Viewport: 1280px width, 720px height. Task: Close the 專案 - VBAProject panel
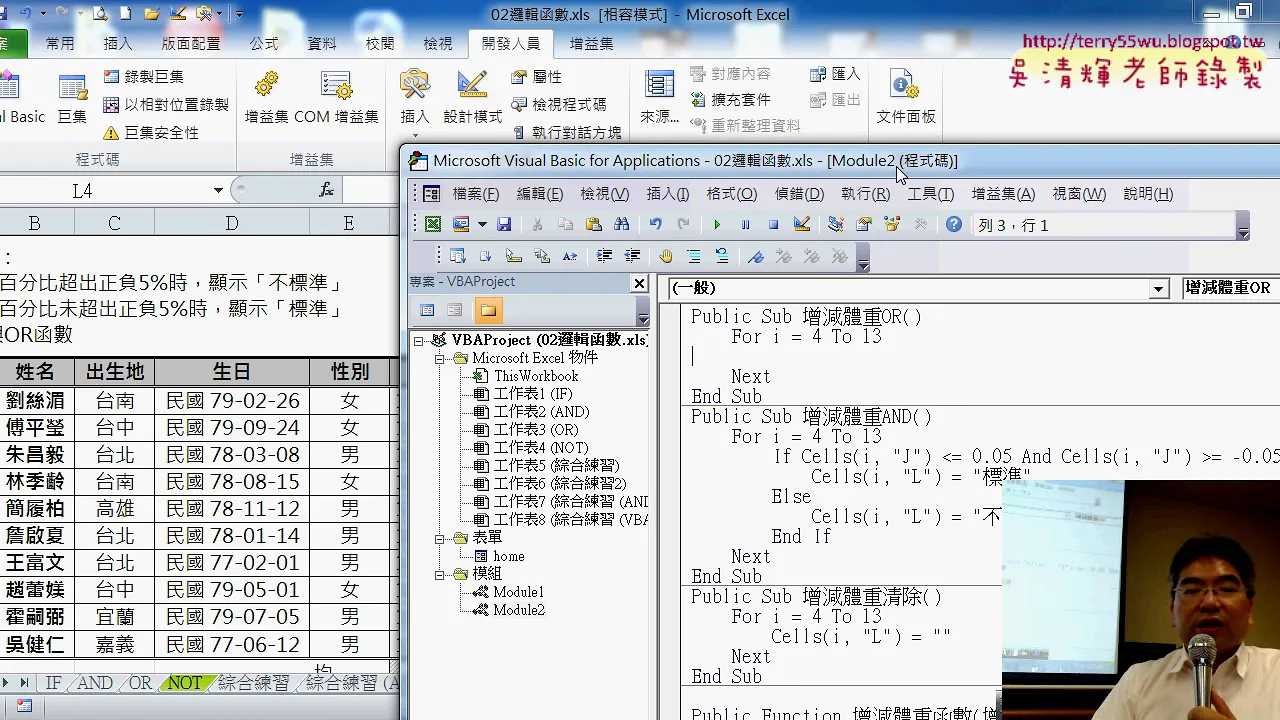[639, 283]
